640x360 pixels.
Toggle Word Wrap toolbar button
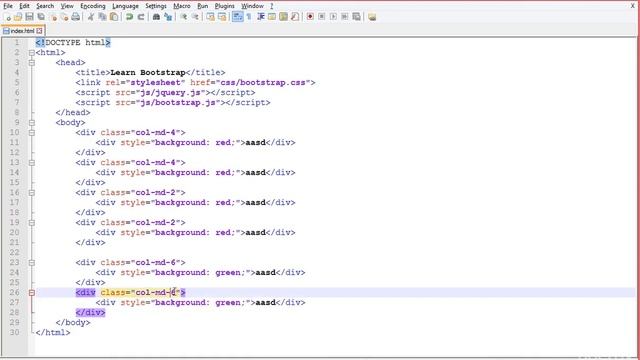237,17
